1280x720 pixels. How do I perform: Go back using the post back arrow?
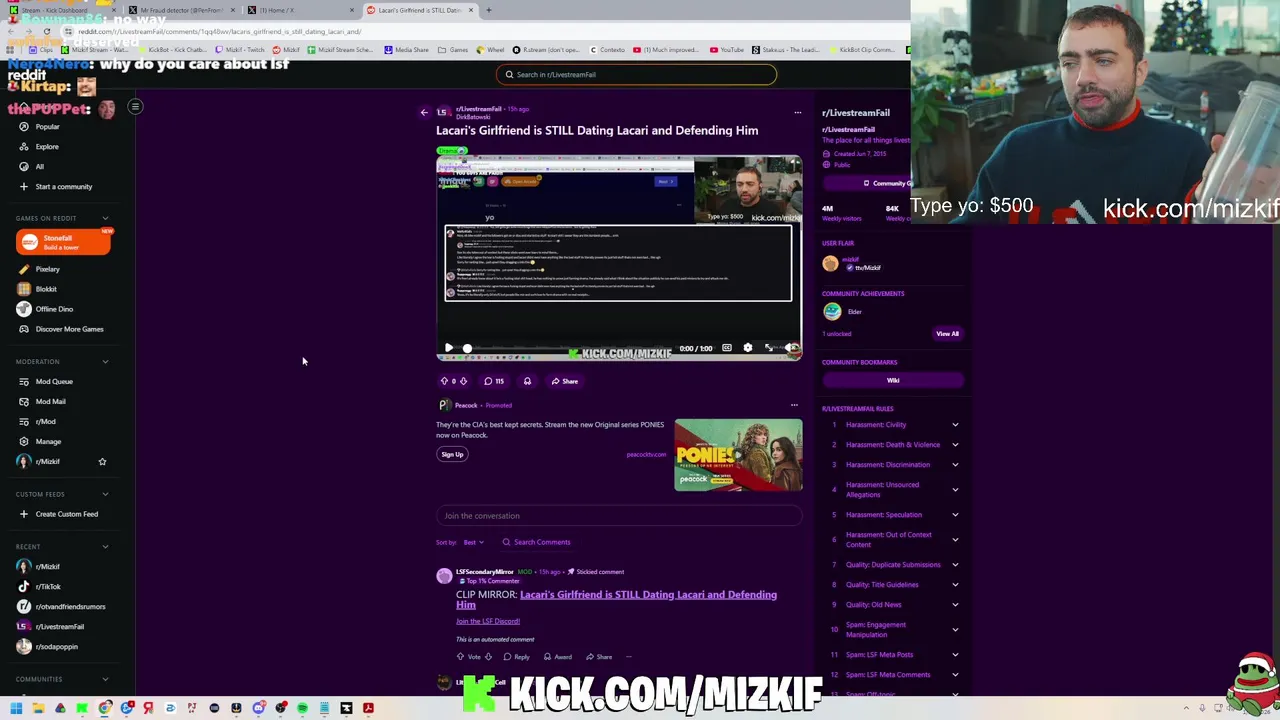(424, 112)
